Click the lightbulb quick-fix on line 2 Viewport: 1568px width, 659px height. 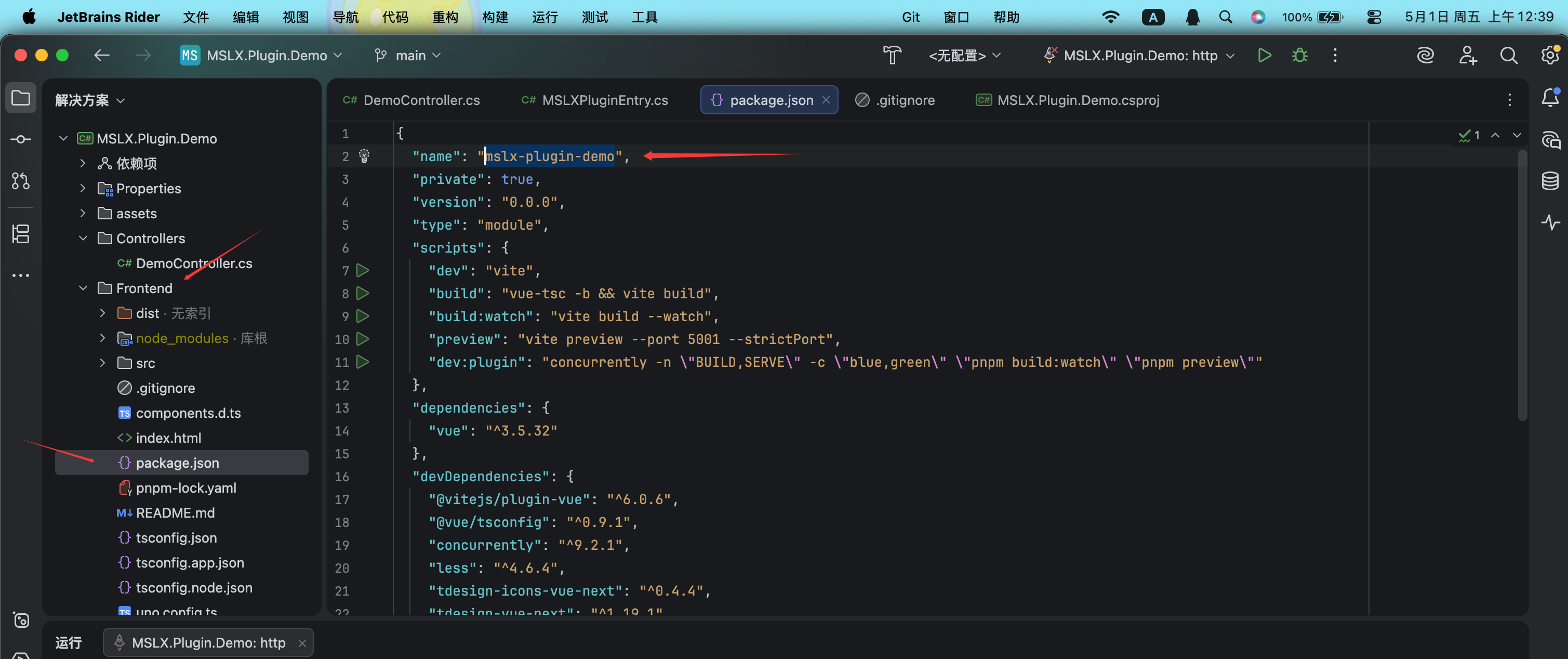point(364,156)
